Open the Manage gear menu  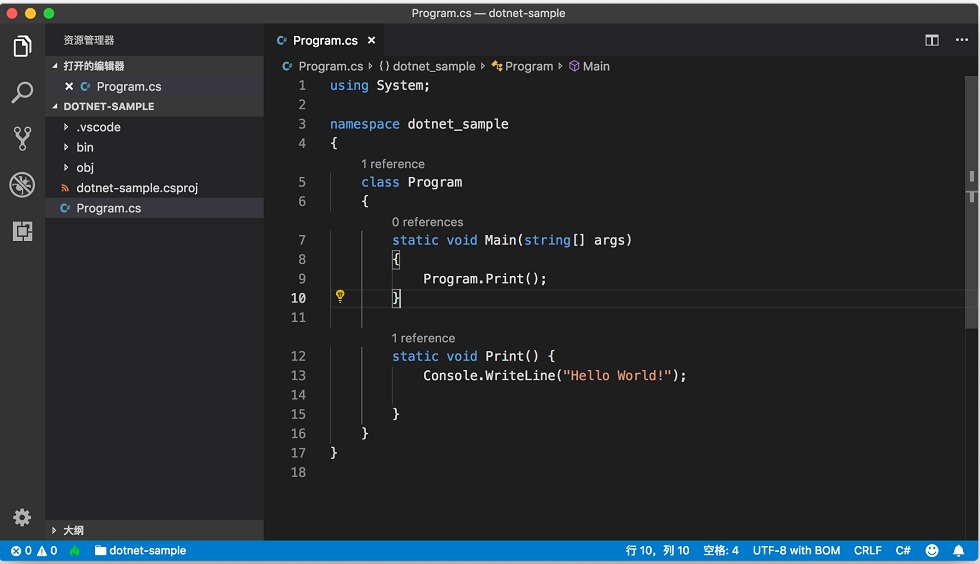click(22, 517)
